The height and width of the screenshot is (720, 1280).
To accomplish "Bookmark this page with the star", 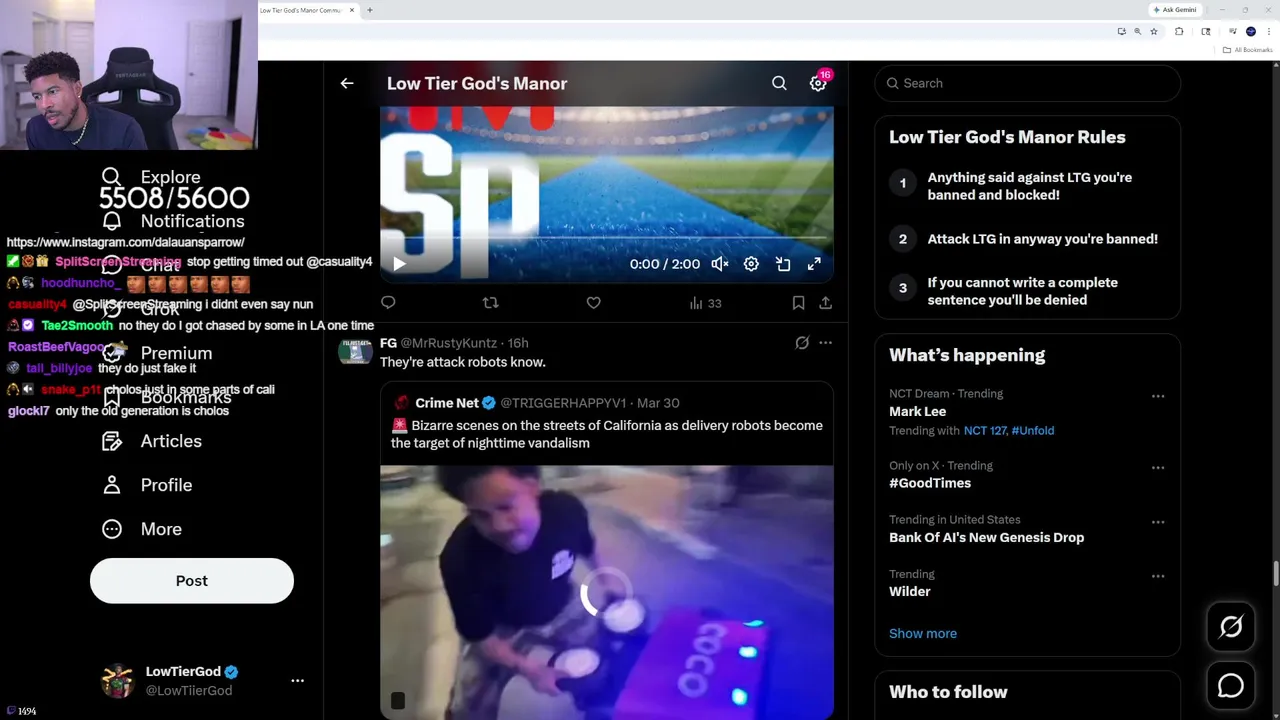I will (1154, 32).
